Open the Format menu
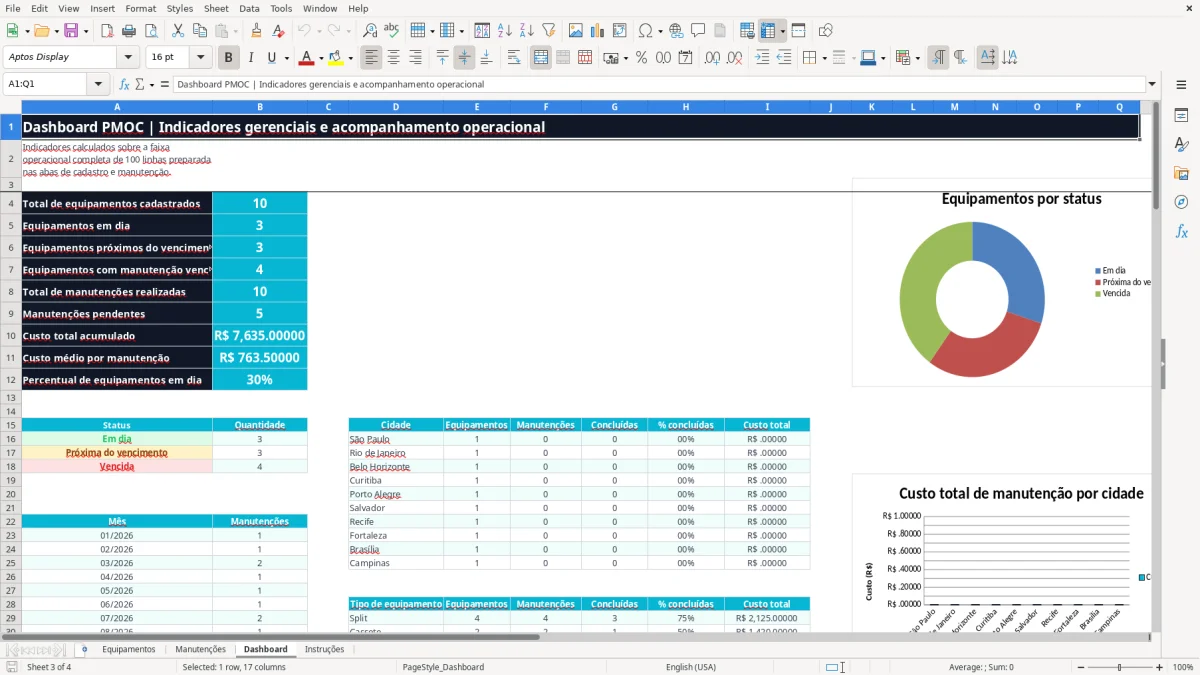The width and height of the screenshot is (1200, 675). tap(140, 8)
